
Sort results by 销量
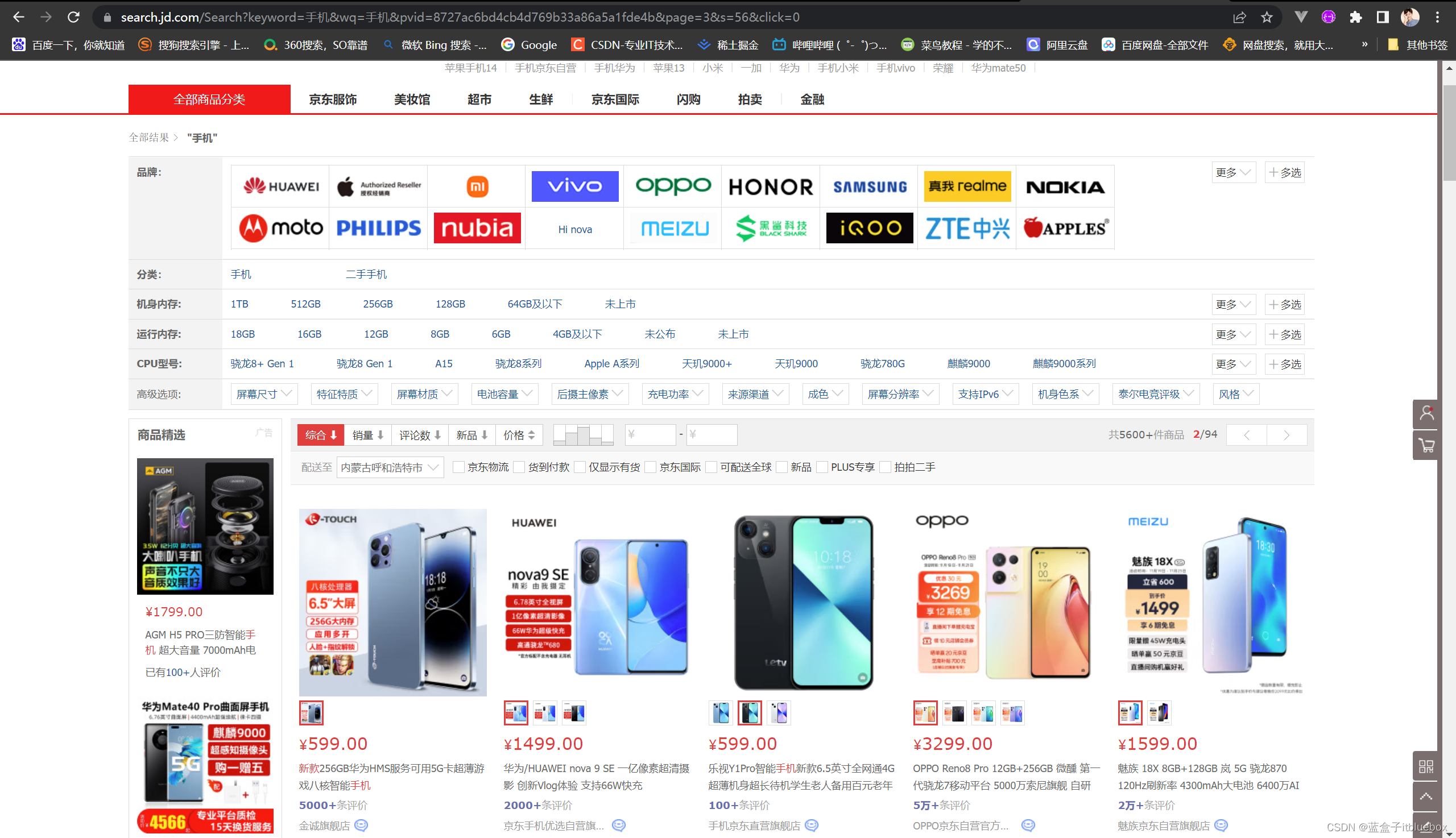pos(368,435)
